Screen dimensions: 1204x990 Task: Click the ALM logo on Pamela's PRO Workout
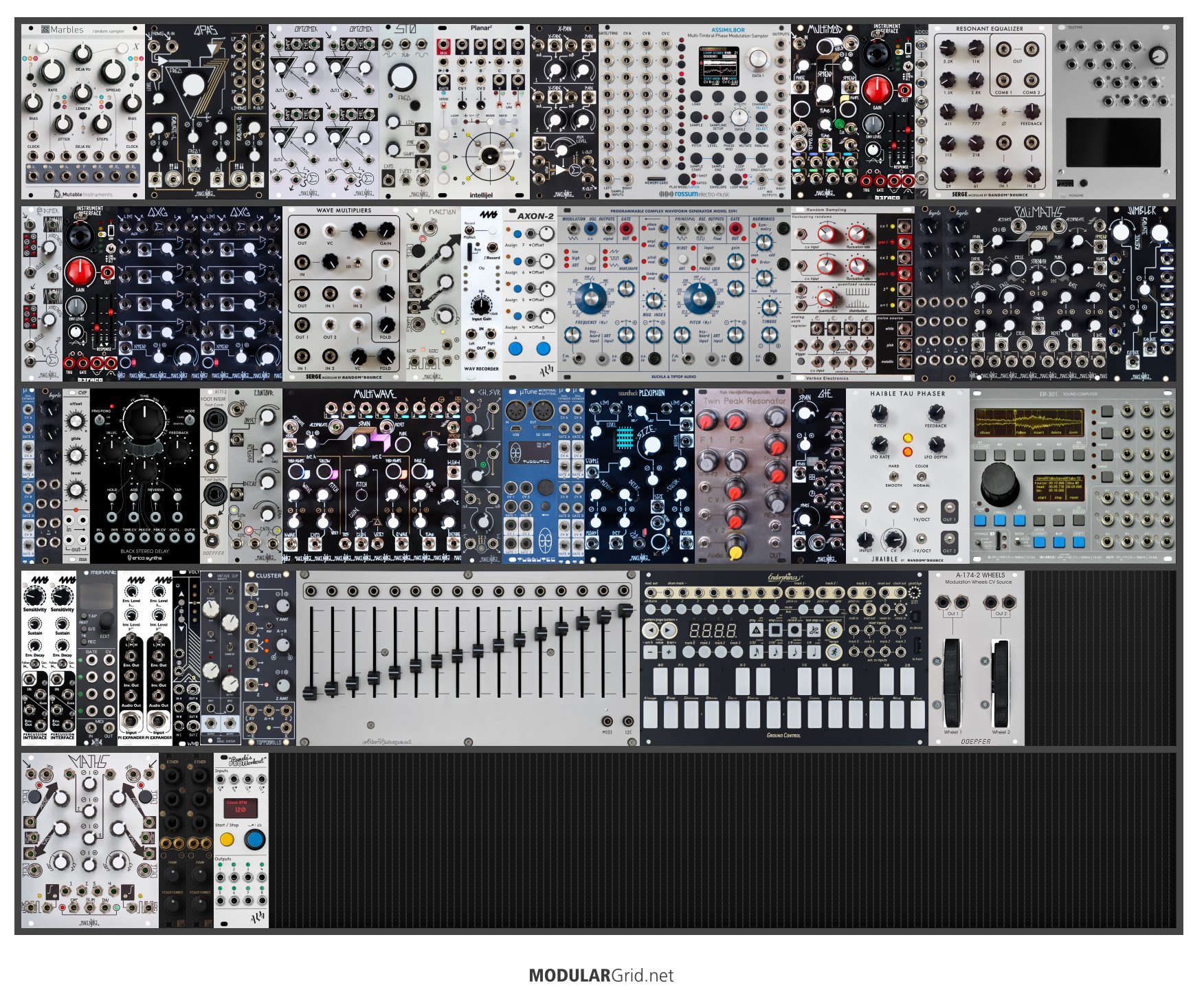258,917
